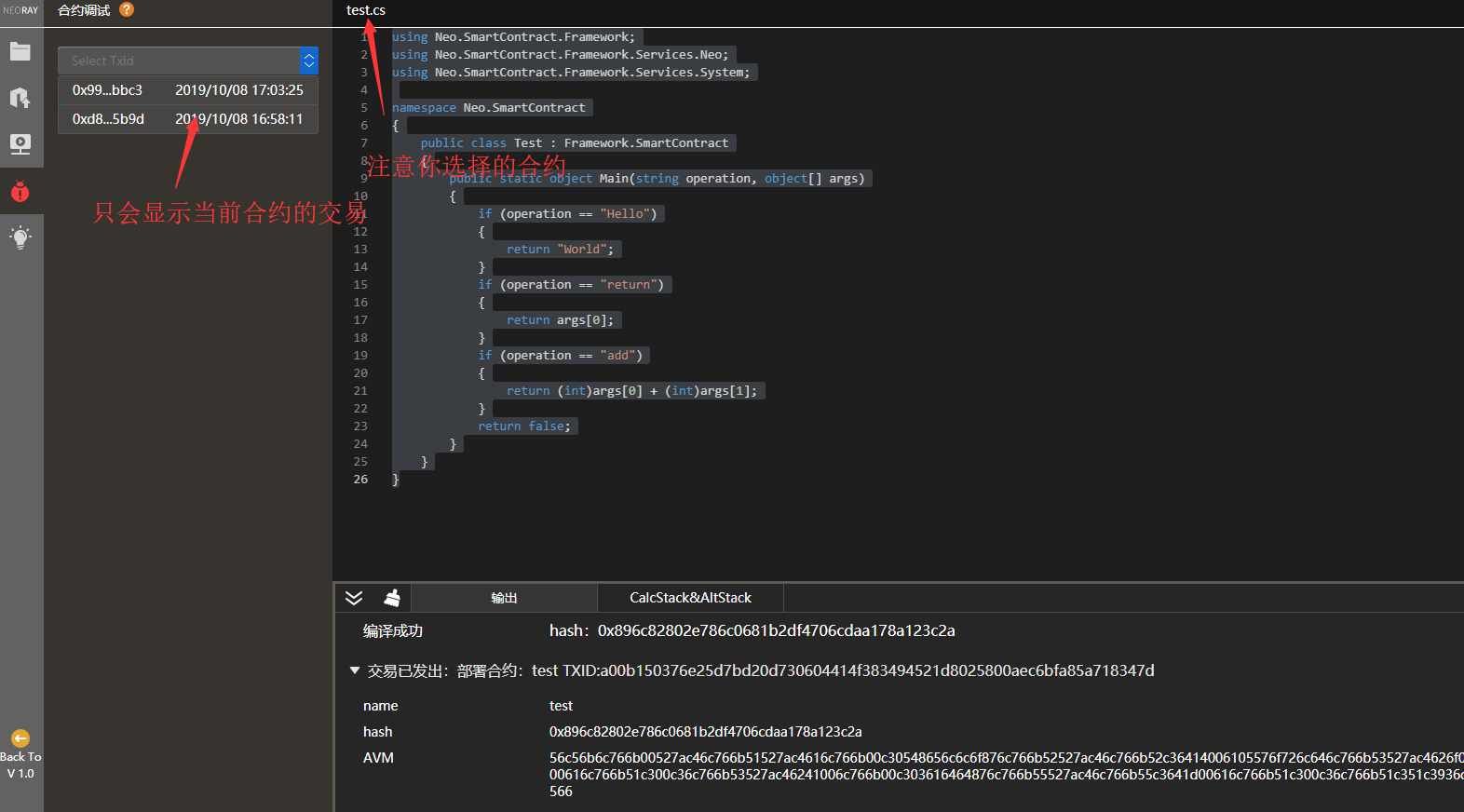This screenshot has width=1464, height=812.
Task: Click the AVM label in output
Action: tap(378, 758)
